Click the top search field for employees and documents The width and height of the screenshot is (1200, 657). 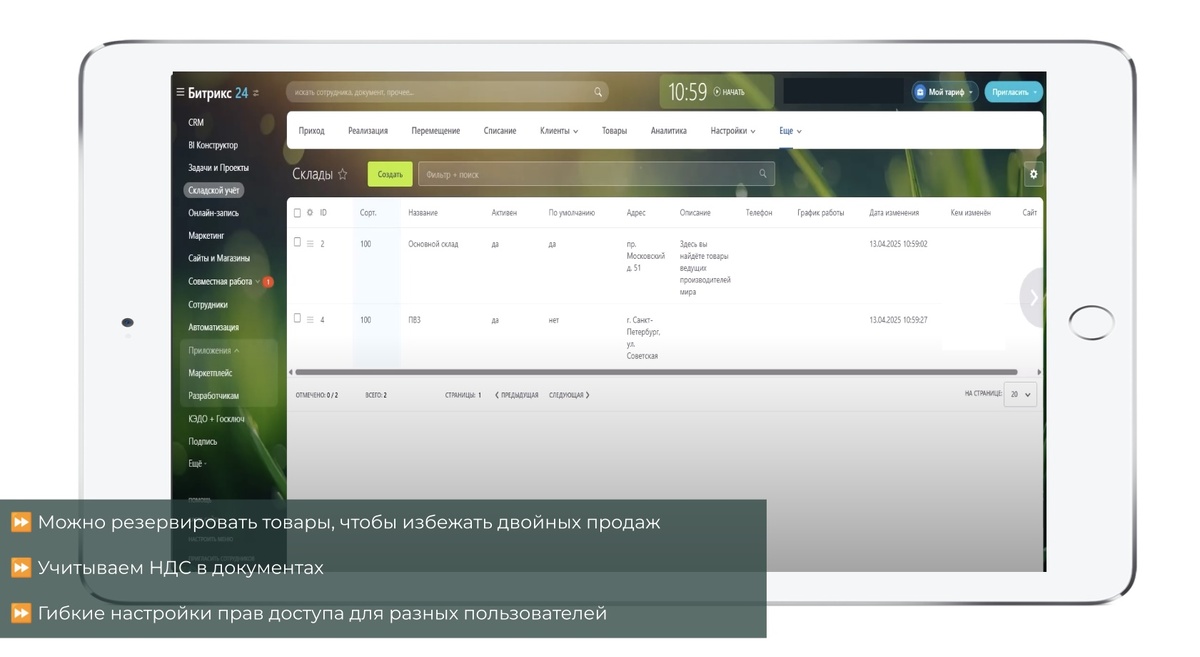click(x=447, y=92)
